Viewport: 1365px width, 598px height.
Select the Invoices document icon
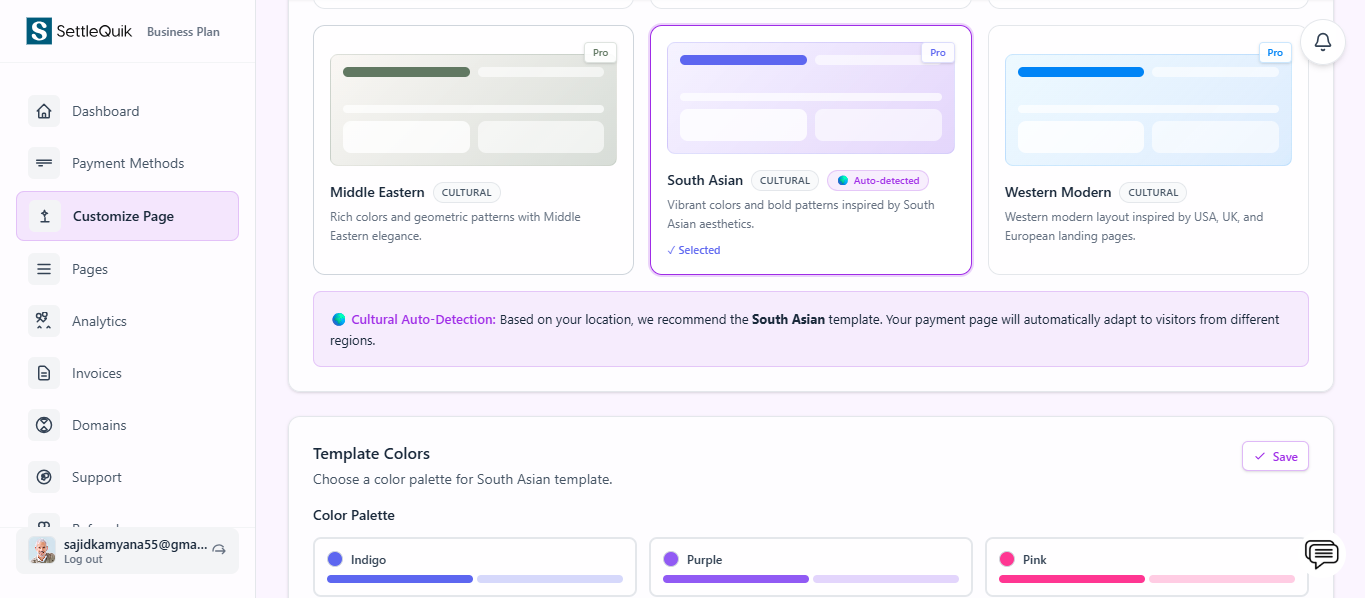click(x=44, y=373)
